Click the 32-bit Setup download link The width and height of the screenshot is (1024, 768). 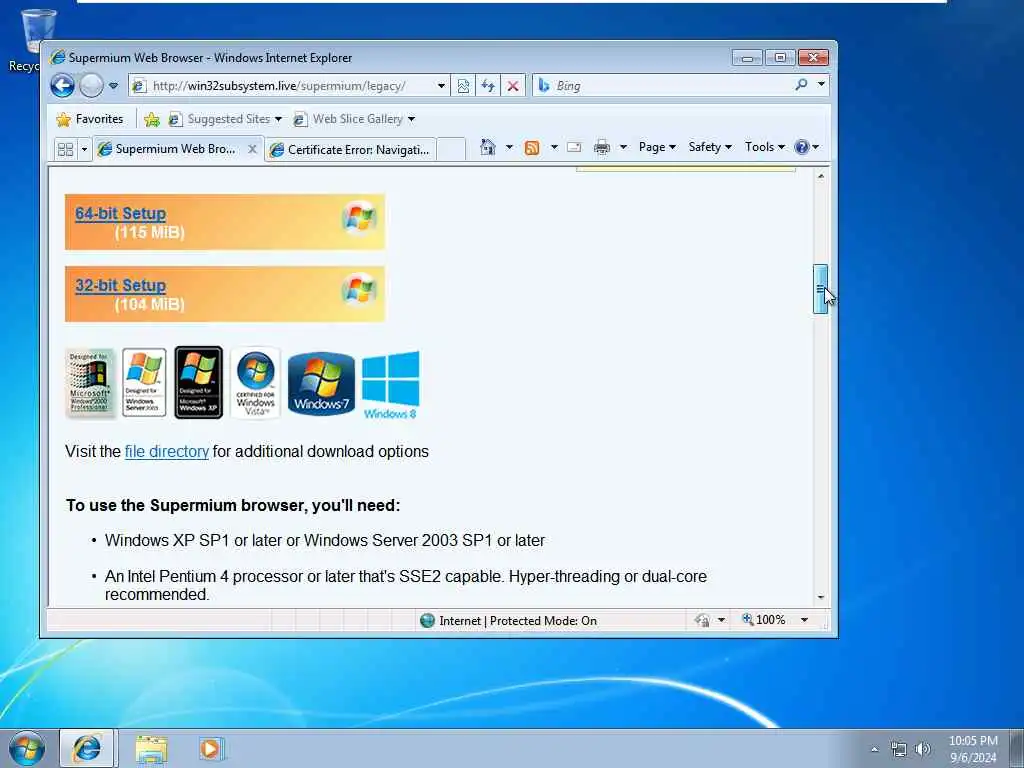point(120,285)
